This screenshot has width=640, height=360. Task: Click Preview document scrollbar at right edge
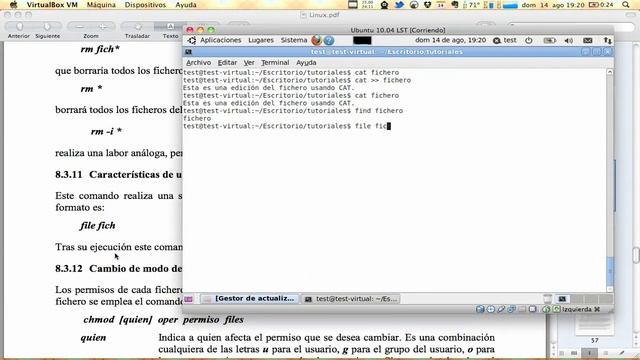click(x=636, y=255)
